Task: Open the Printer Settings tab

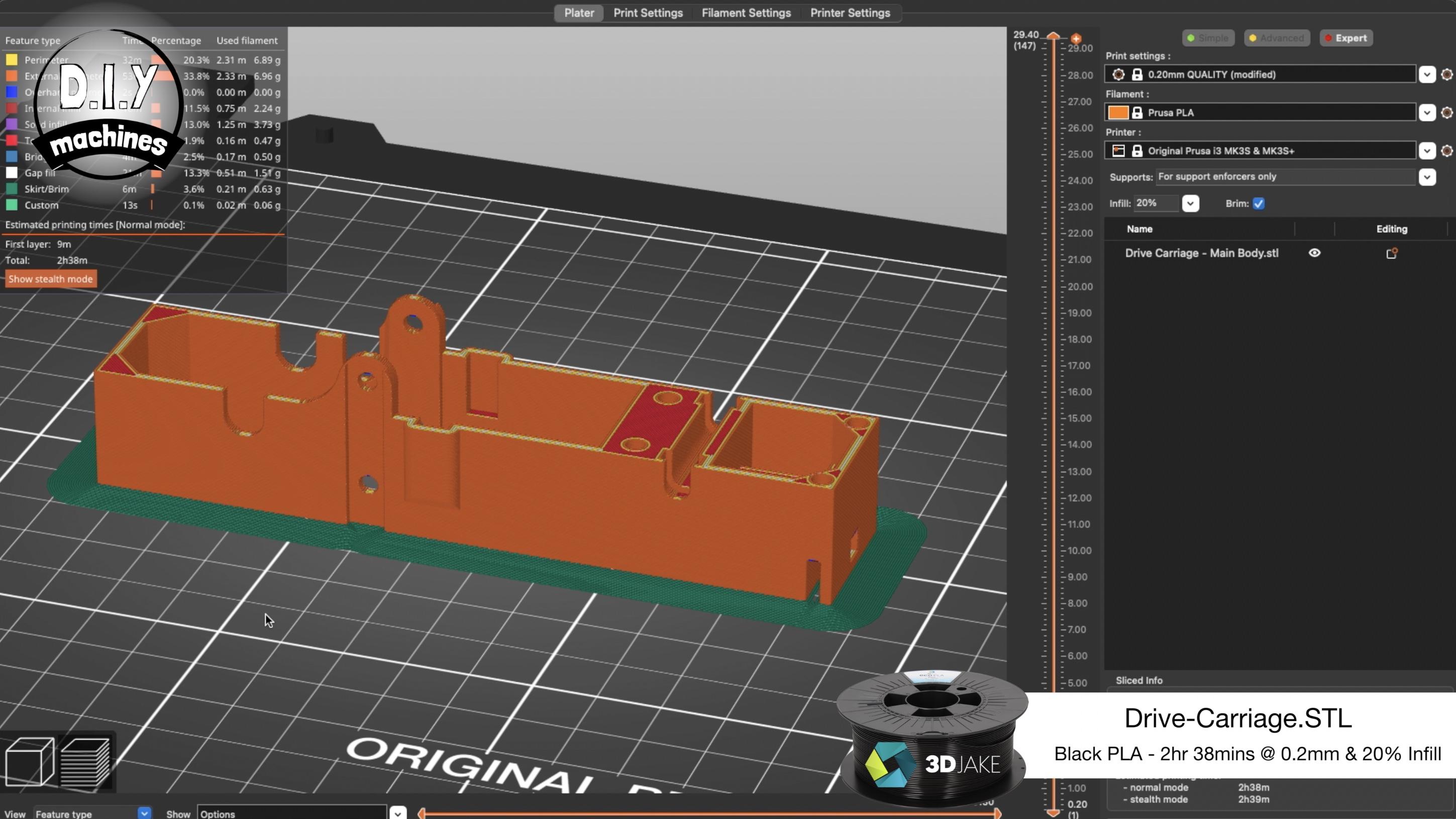Action: (x=850, y=13)
